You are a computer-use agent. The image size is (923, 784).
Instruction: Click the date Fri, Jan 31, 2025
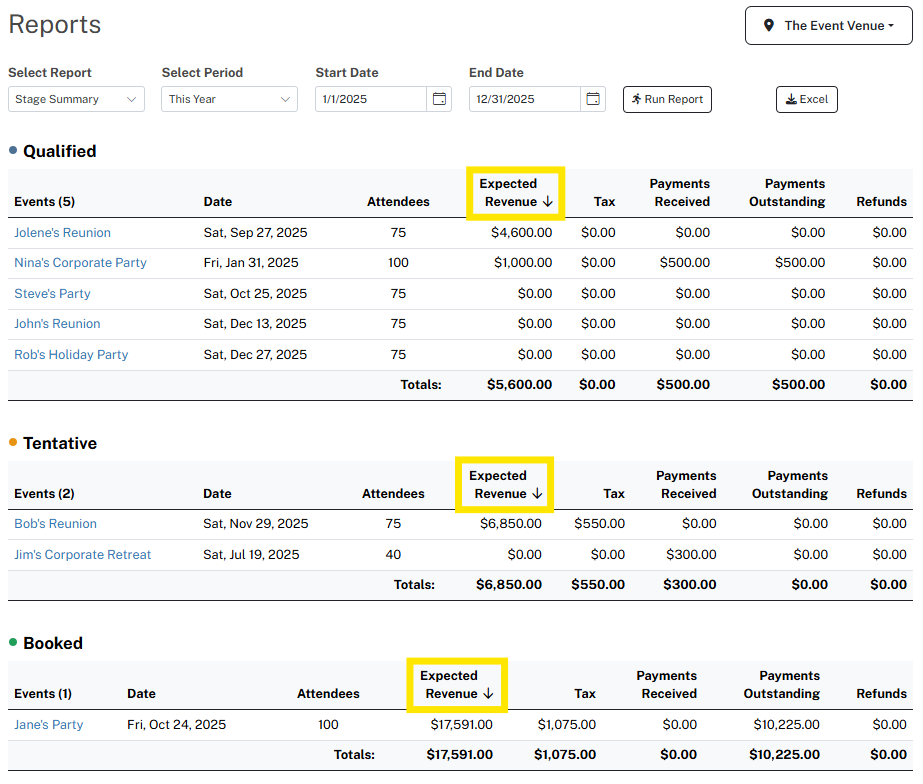[x=251, y=263]
